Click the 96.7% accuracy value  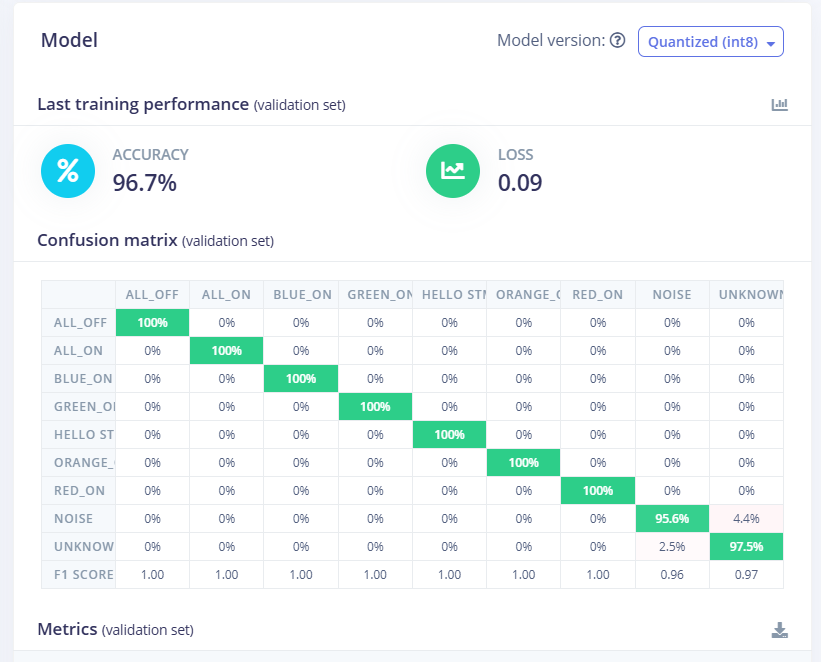click(x=145, y=183)
